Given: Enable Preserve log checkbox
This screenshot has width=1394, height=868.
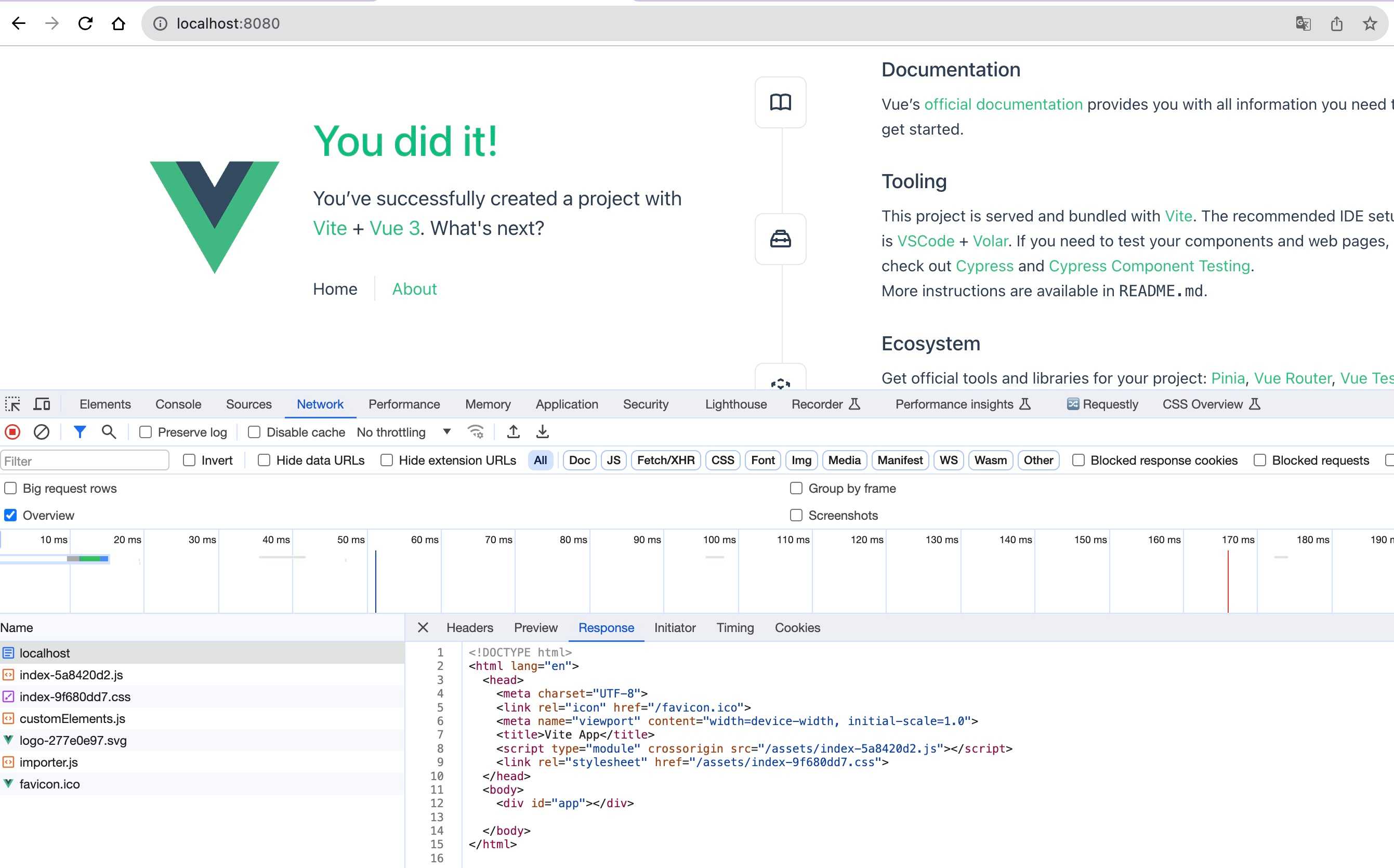Looking at the screenshot, I should (x=146, y=432).
